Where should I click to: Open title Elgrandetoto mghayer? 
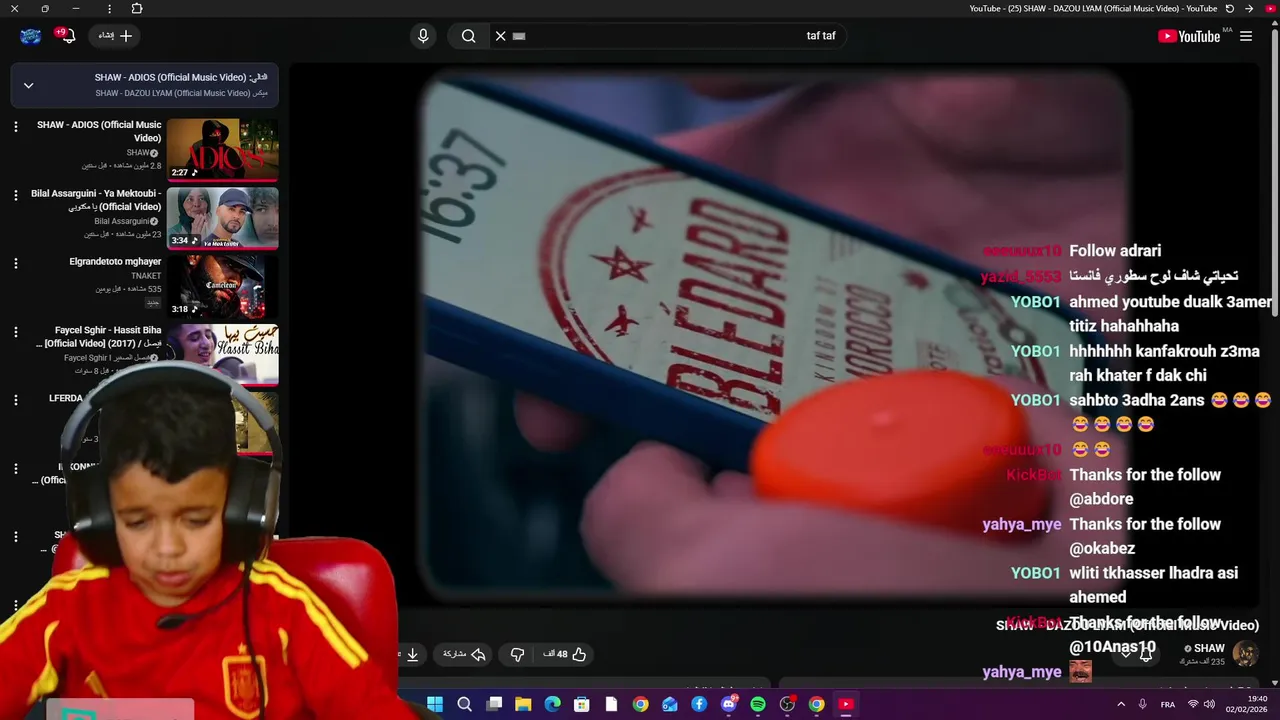click(x=115, y=262)
